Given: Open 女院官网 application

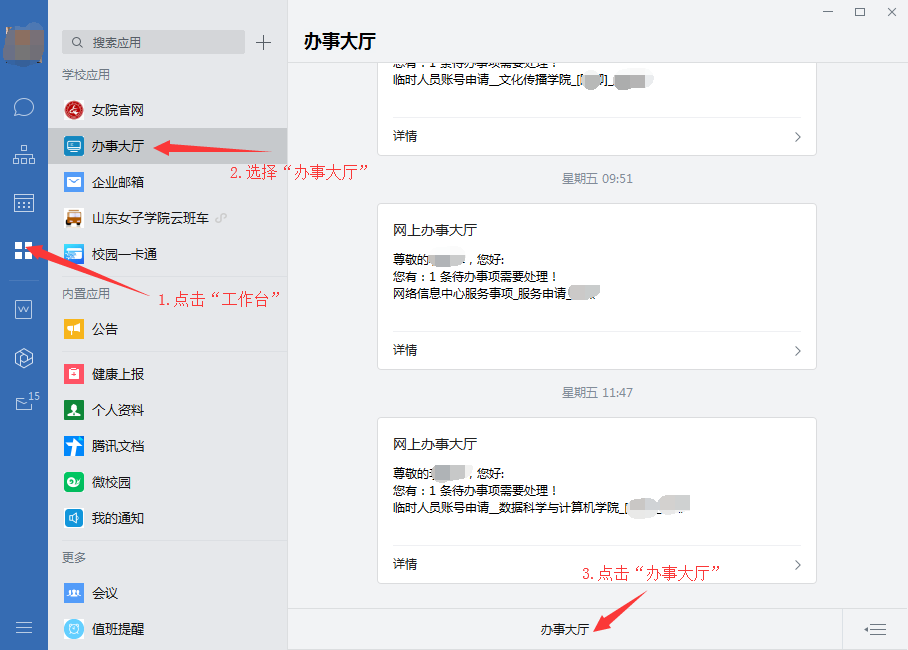Looking at the screenshot, I should (x=118, y=110).
